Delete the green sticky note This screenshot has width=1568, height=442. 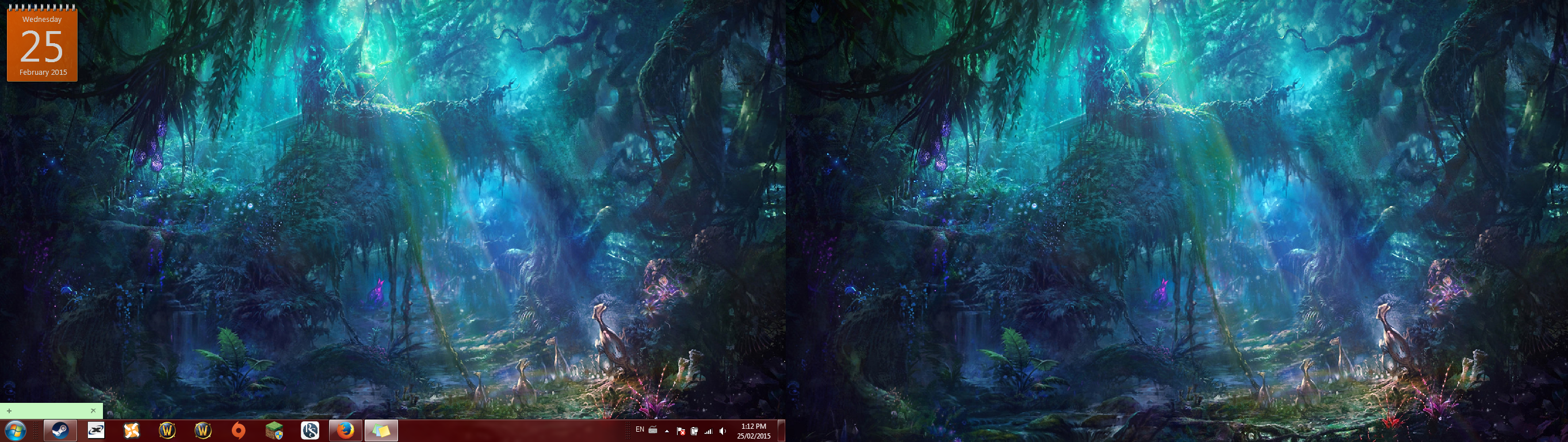pyautogui.click(x=93, y=411)
